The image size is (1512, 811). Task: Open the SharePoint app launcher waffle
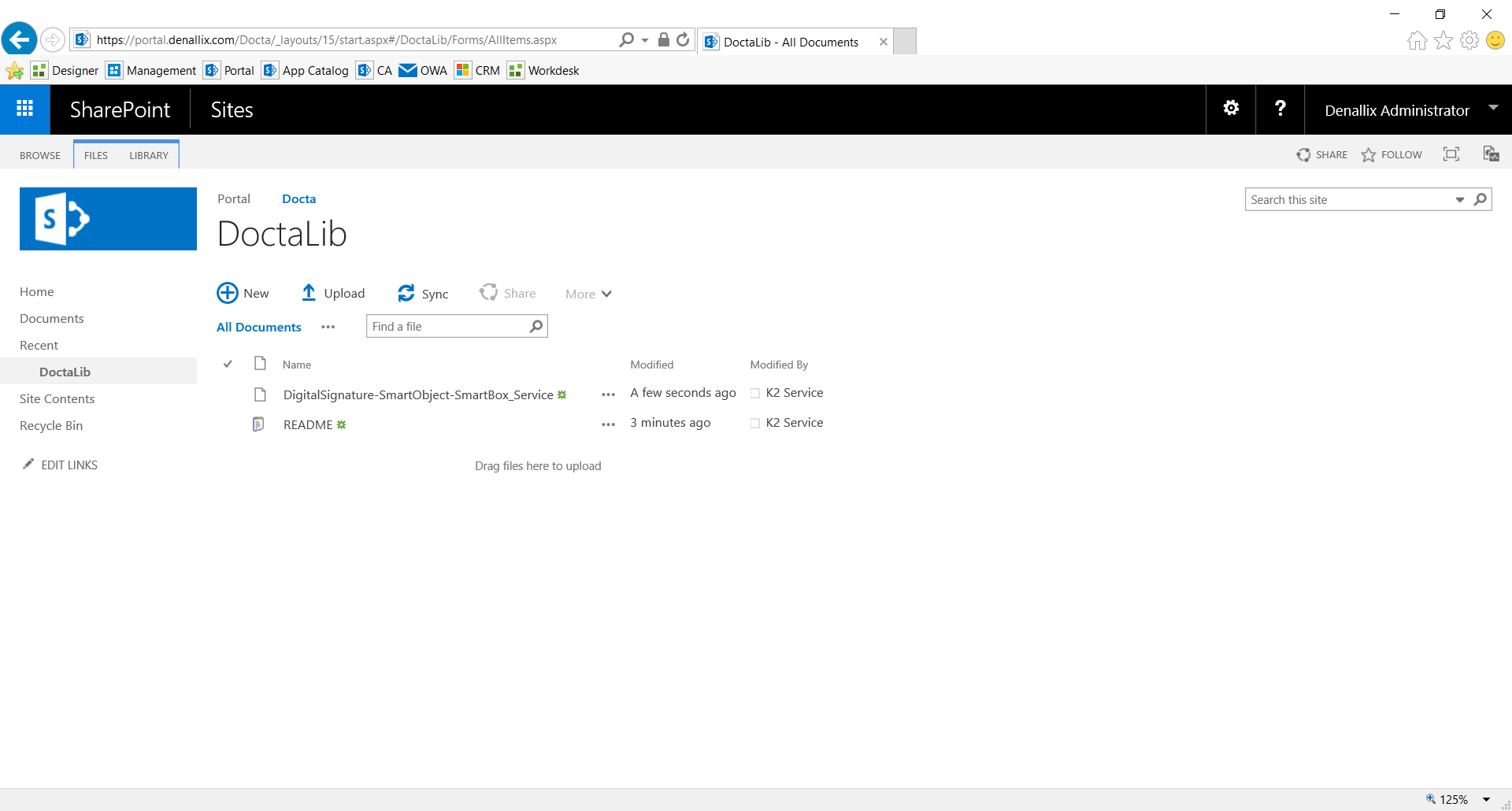25,109
